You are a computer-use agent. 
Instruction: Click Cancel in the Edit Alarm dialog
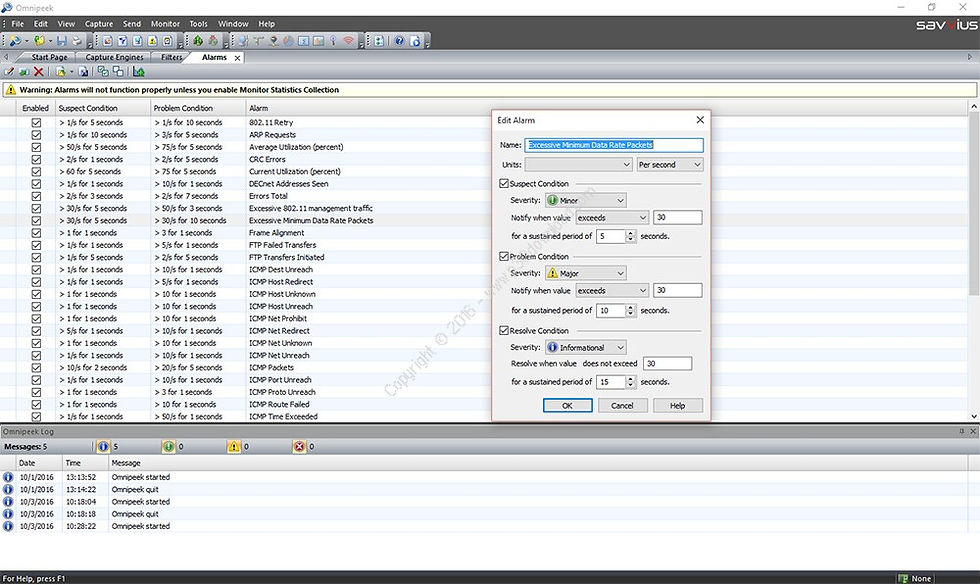pos(622,406)
